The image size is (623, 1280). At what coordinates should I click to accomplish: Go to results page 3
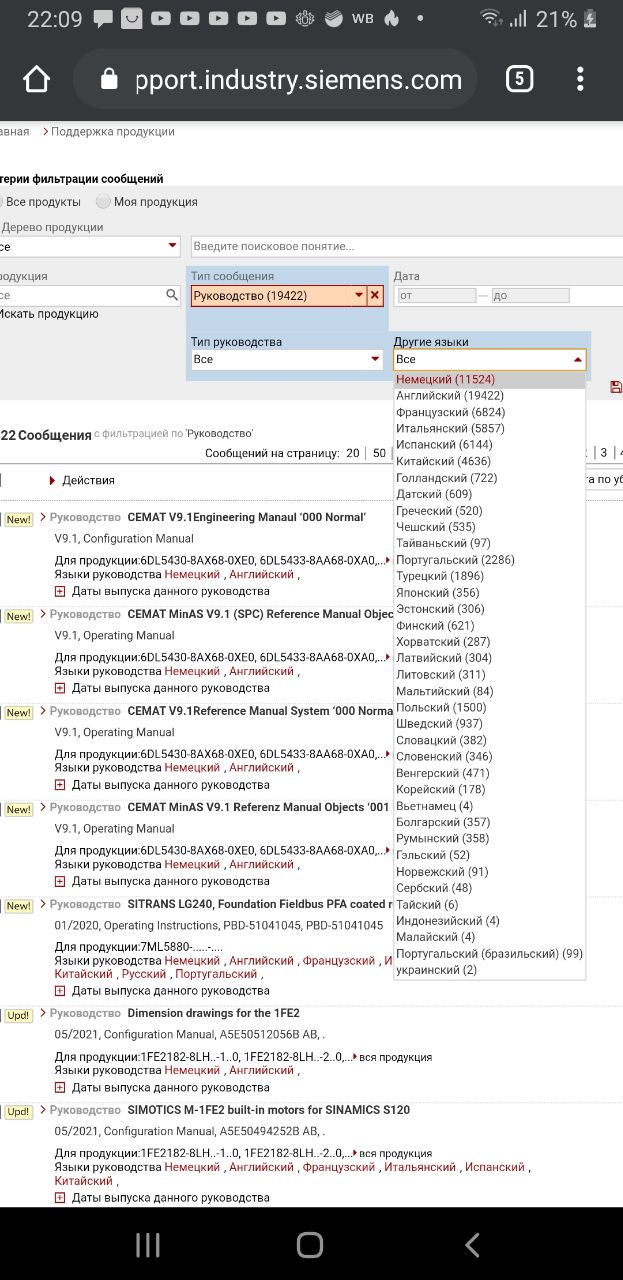[x=604, y=453]
